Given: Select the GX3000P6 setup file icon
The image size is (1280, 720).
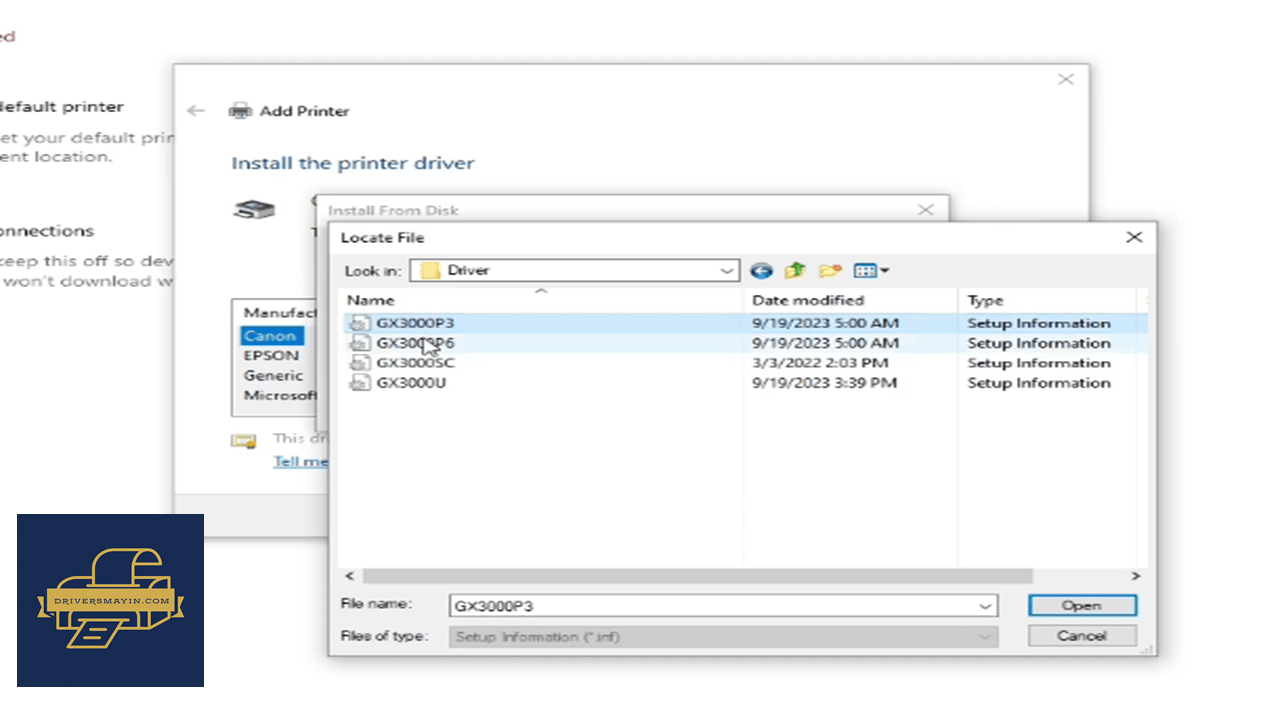Looking at the screenshot, I should click(x=359, y=343).
